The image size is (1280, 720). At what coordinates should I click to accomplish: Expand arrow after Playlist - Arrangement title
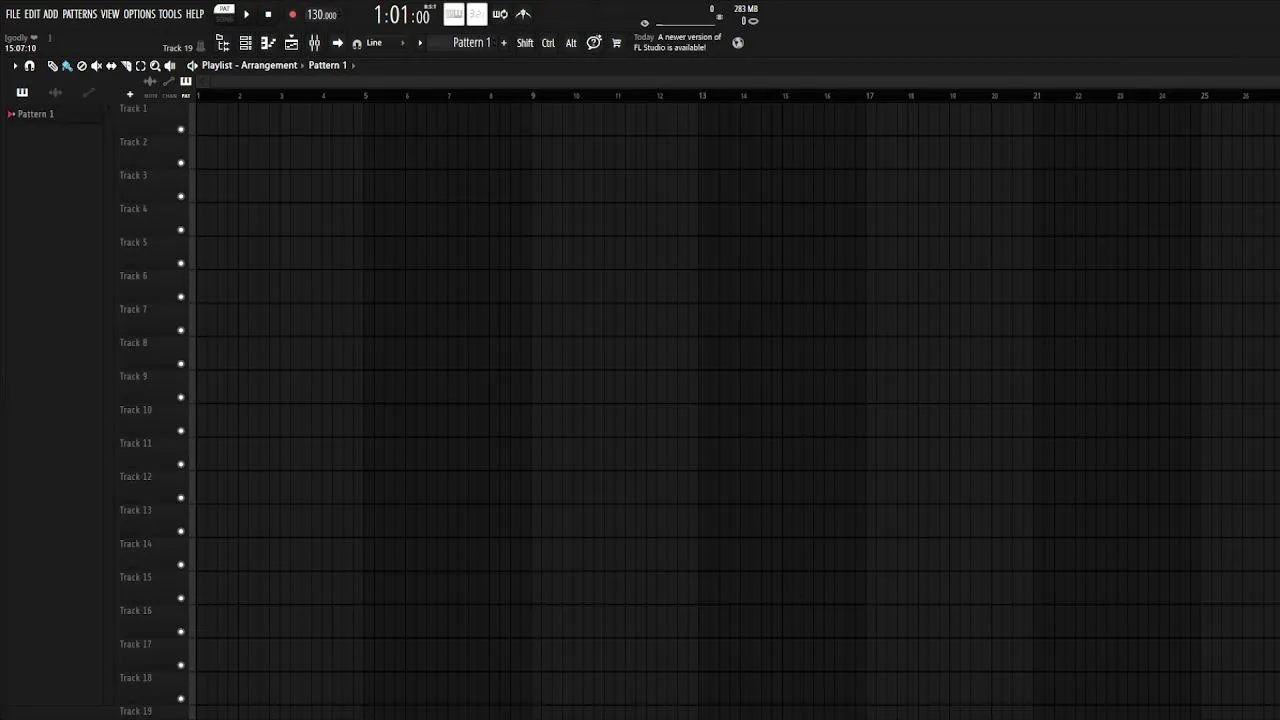(x=303, y=65)
